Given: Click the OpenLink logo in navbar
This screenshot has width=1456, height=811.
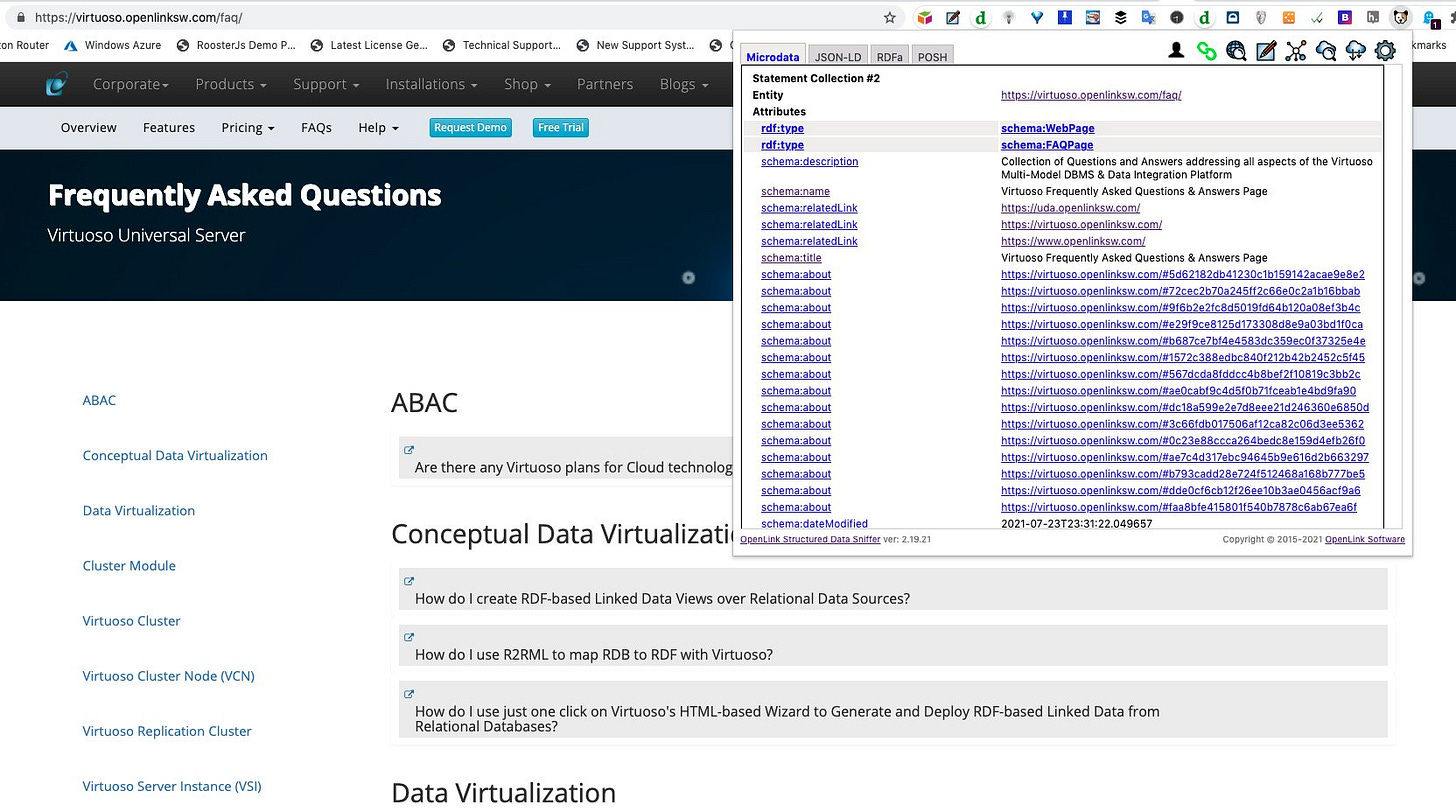Looking at the screenshot, I should 57,84.
